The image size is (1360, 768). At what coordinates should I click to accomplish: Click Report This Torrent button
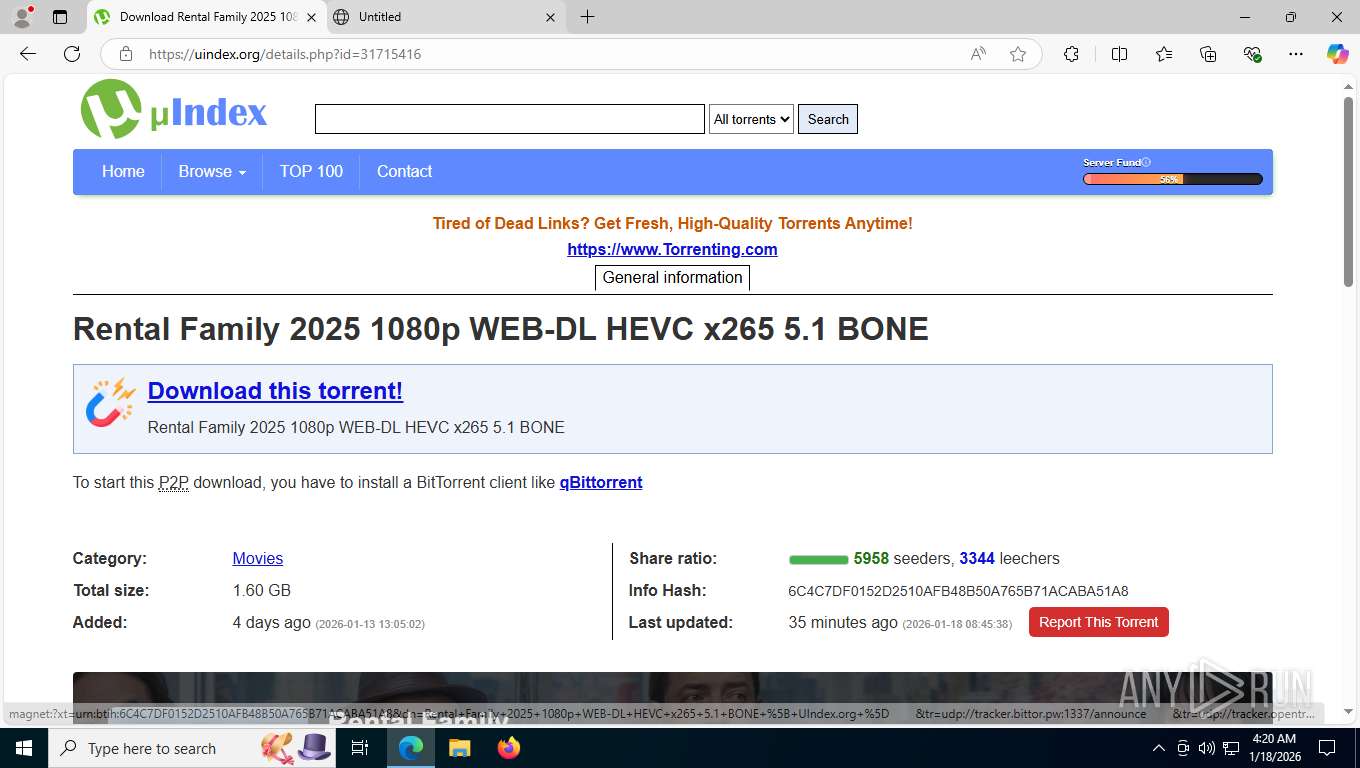pos(1098,622)
